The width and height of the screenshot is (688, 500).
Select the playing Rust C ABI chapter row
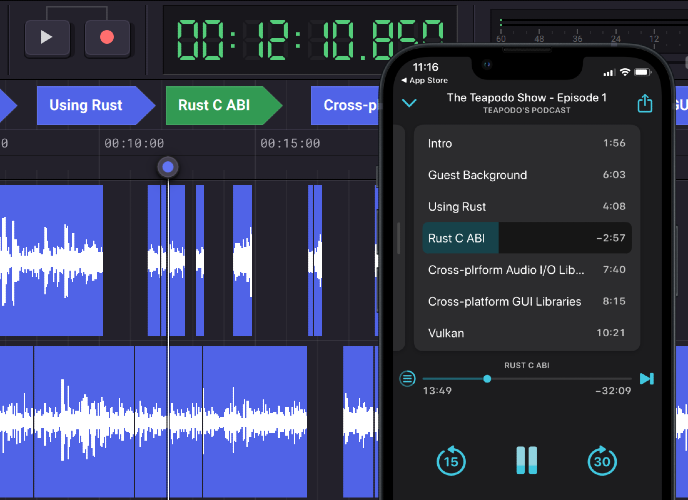527,238
